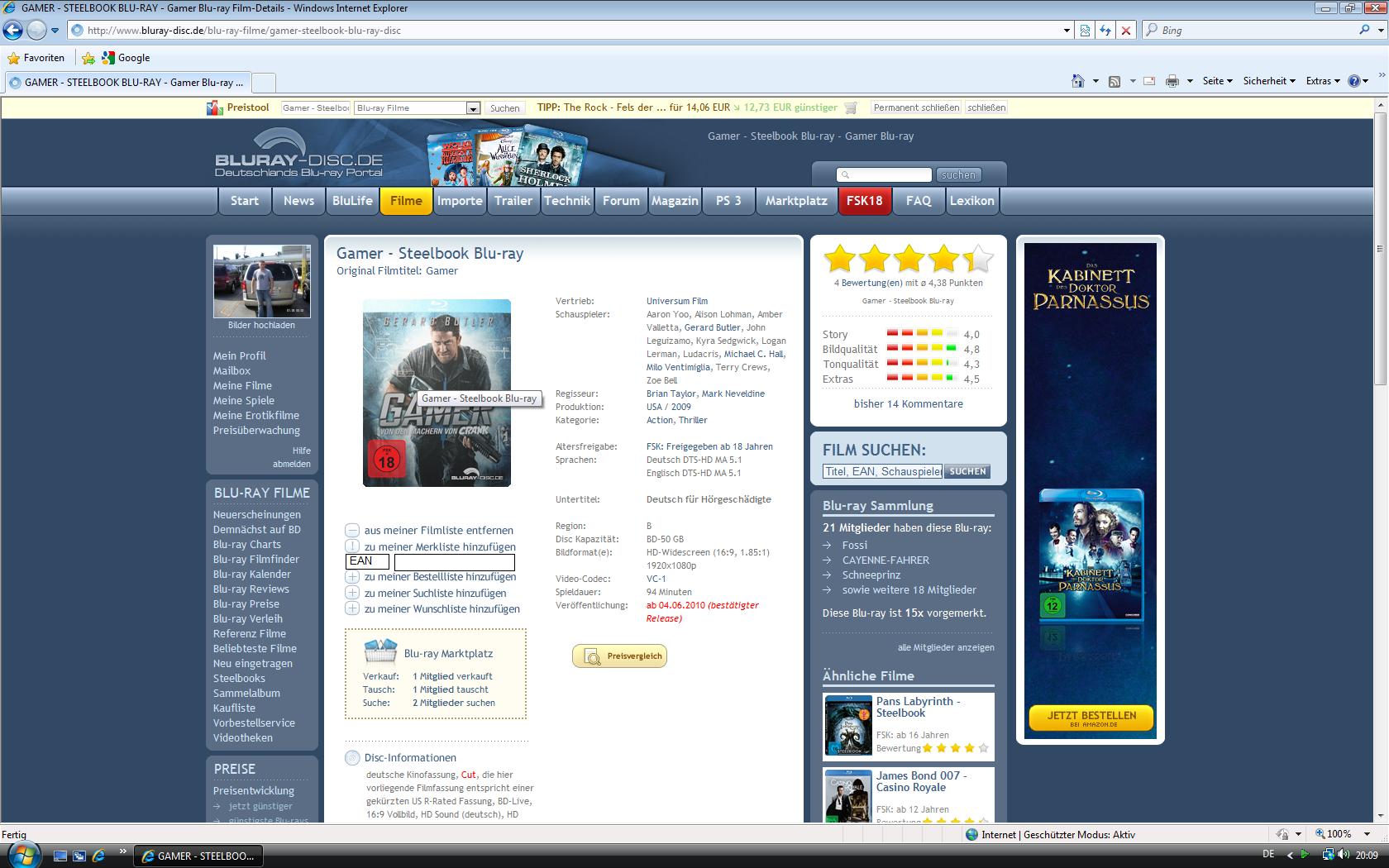
Task: Open the Bing search provider dropdown
Action: tap(1381, 30)
